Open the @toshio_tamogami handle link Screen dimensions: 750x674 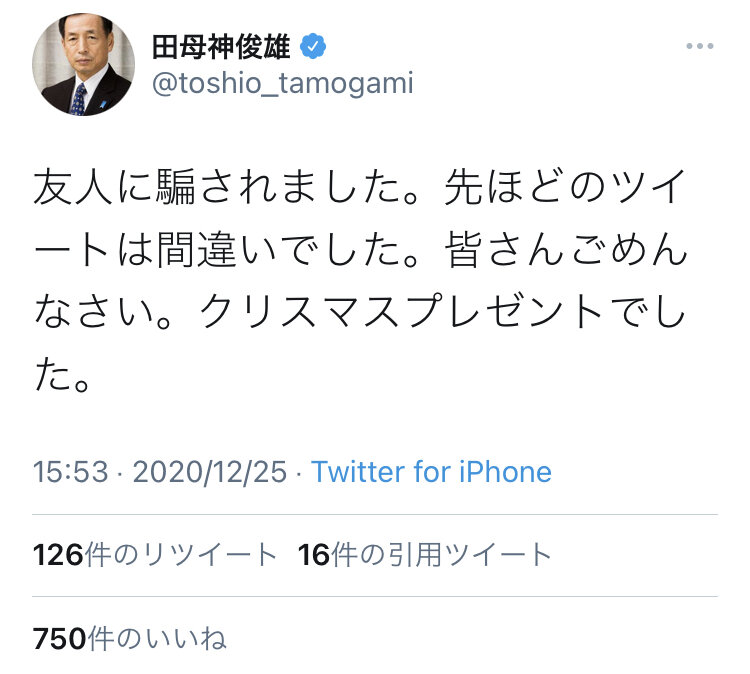tap(281, 84)
